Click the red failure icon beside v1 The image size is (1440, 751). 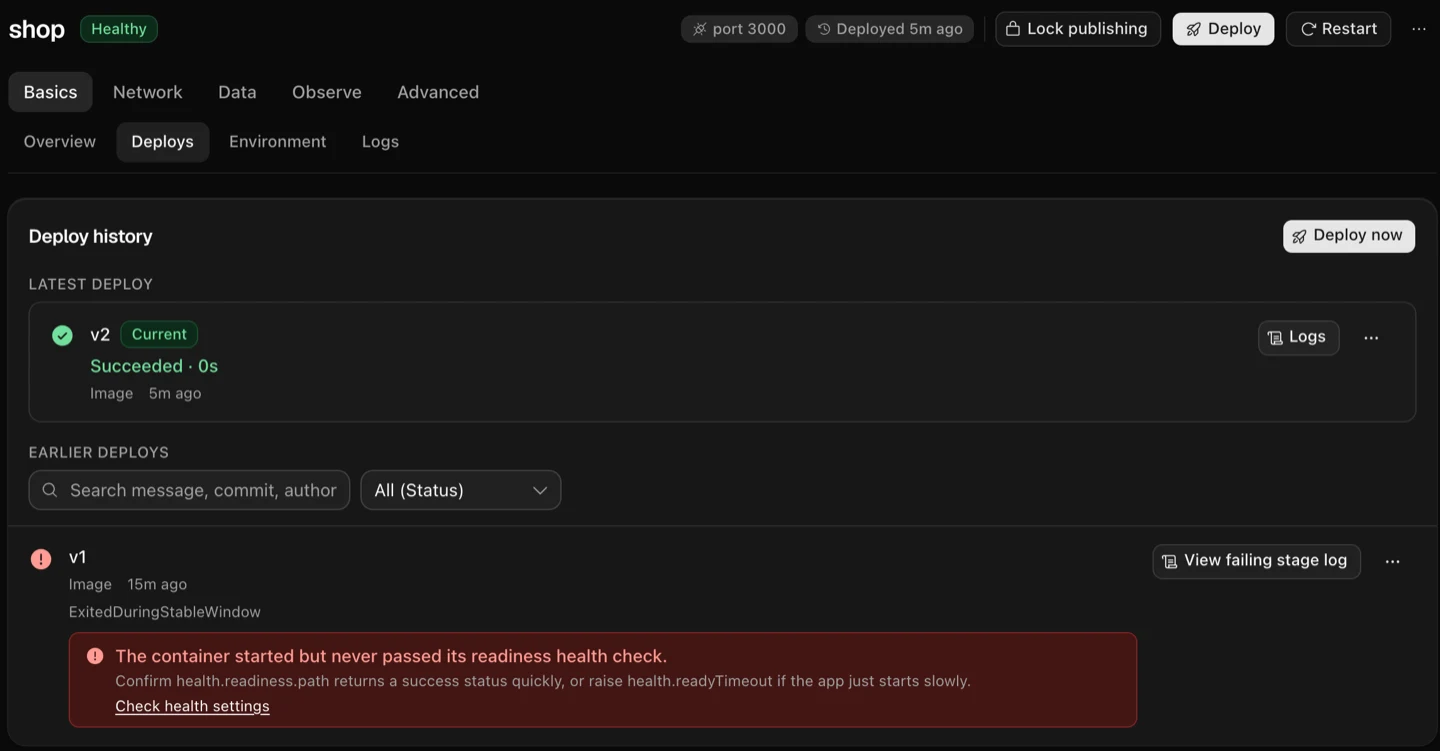(x=41, y=559)
